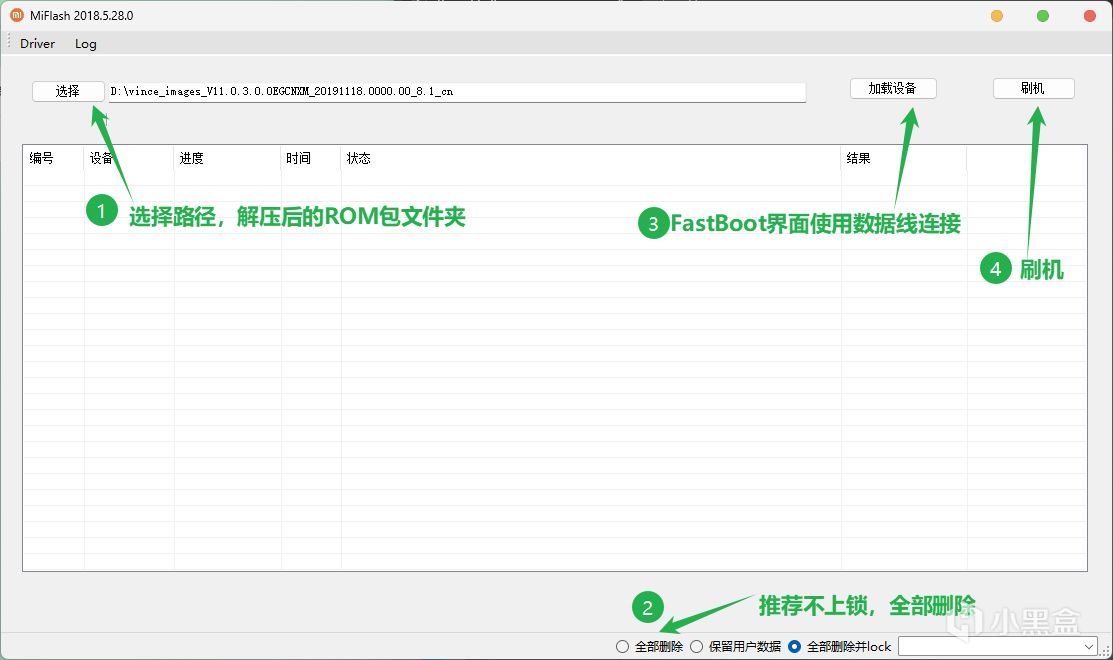Image resolution: width=1113 pixels, height=660 pixels.
Task: Click the 设备 column header
Action: [x=101, y=158]
